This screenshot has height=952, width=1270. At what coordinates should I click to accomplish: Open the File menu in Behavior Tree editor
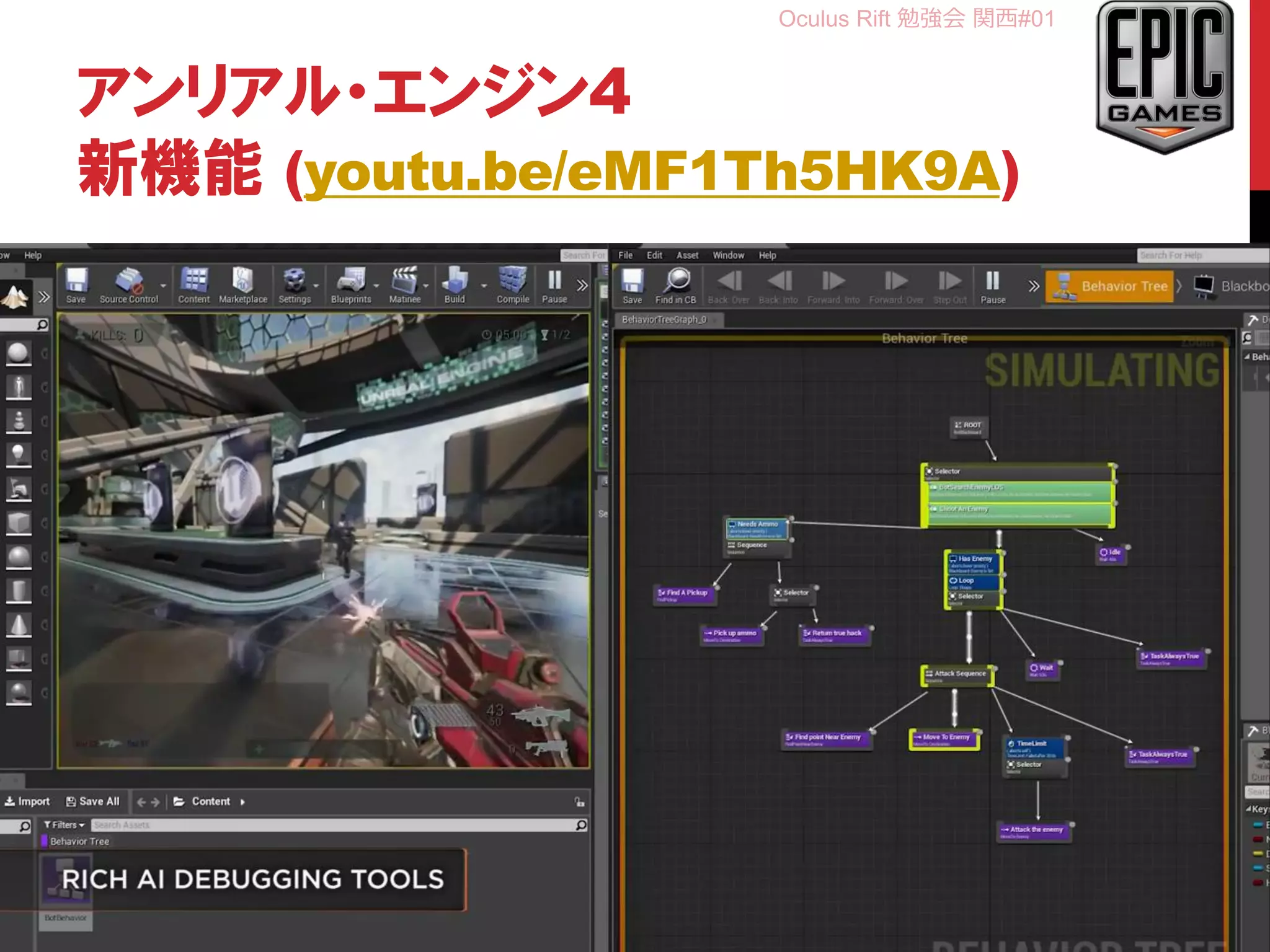coord(626,255)
